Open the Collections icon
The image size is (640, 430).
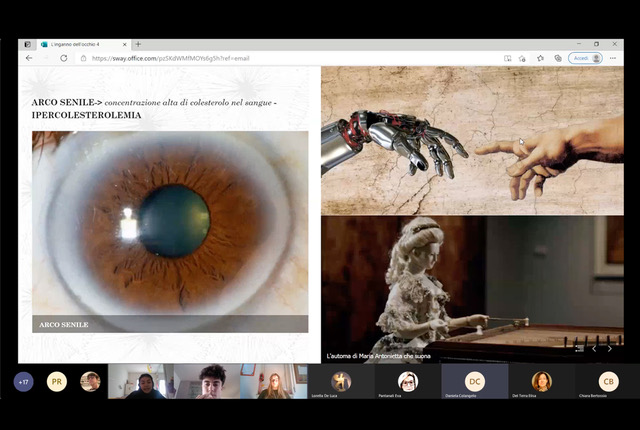558,58
